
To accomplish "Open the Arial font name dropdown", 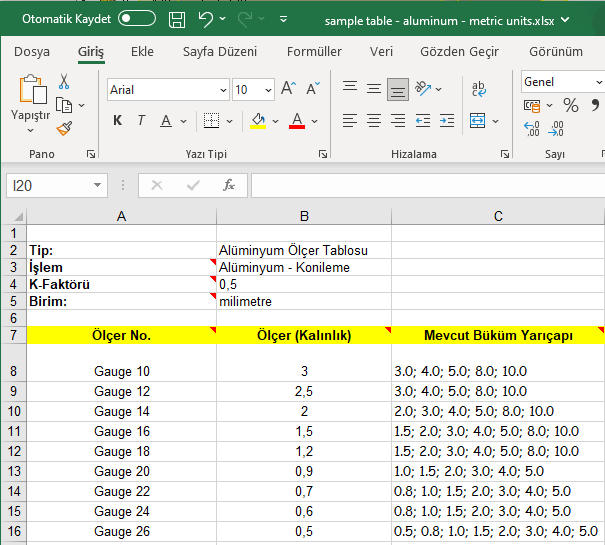I will pyautogui.click(x=222, y=90).
